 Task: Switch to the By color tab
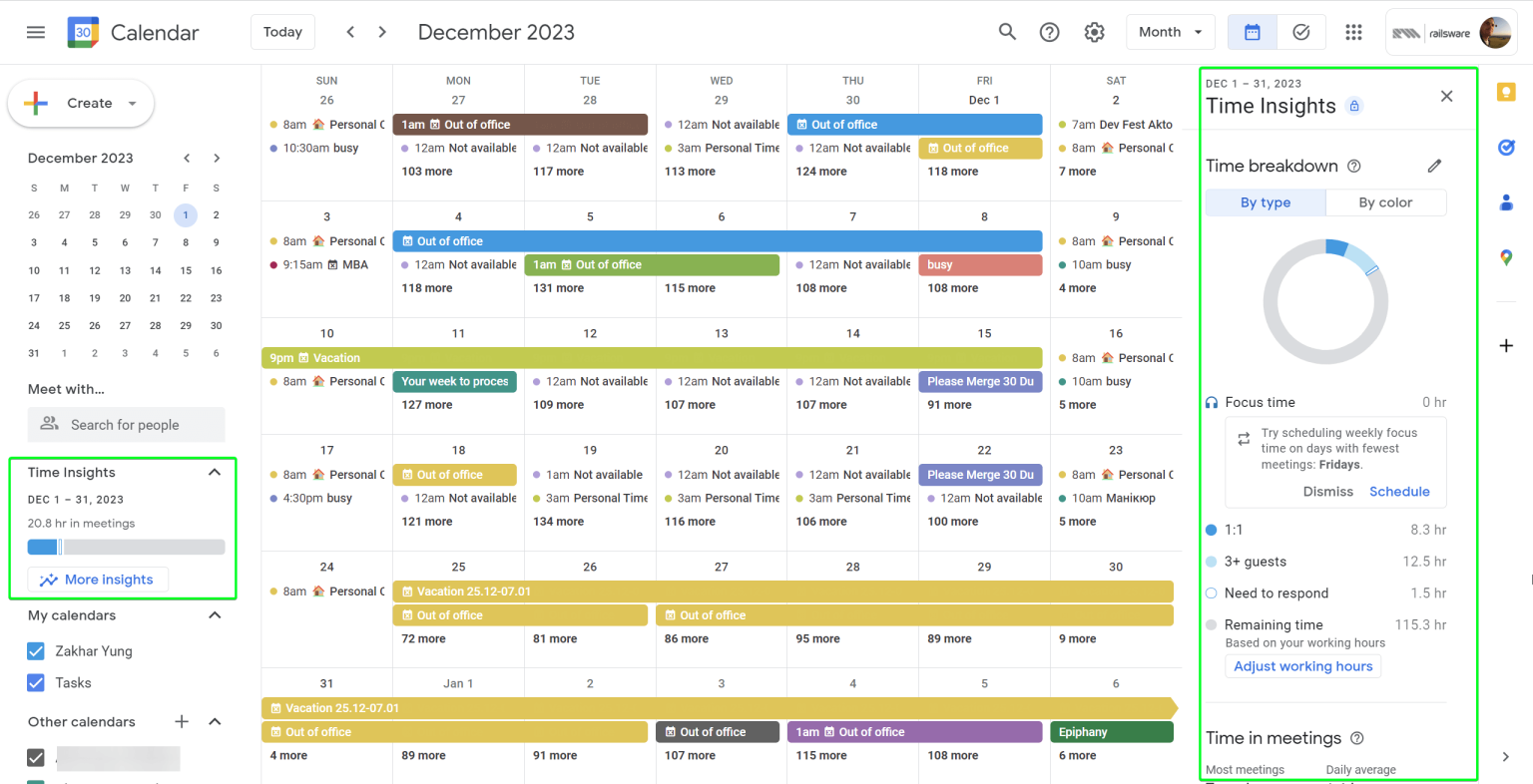1385,201
